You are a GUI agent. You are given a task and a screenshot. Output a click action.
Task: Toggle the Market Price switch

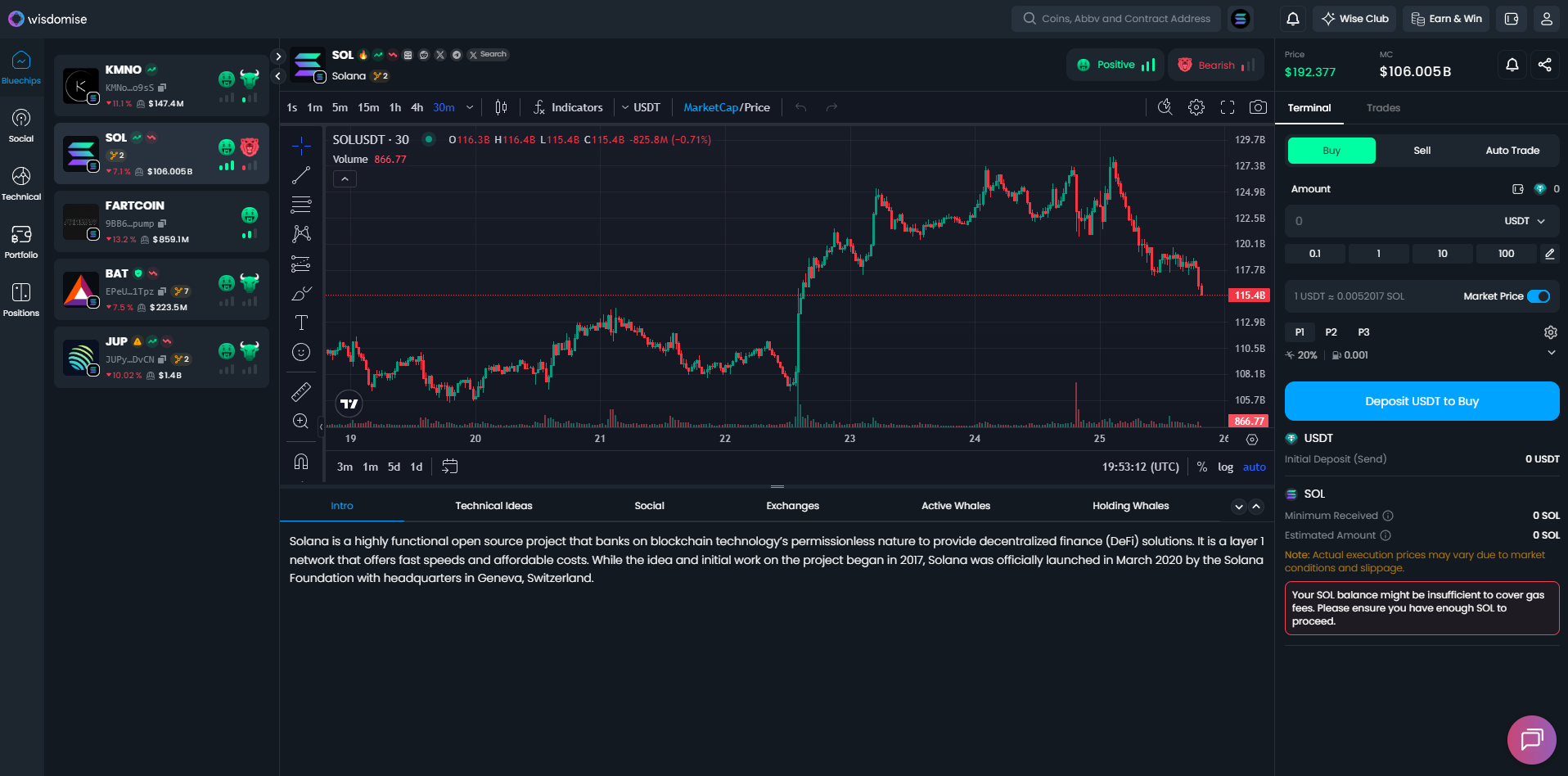(x=1539, y=296)
